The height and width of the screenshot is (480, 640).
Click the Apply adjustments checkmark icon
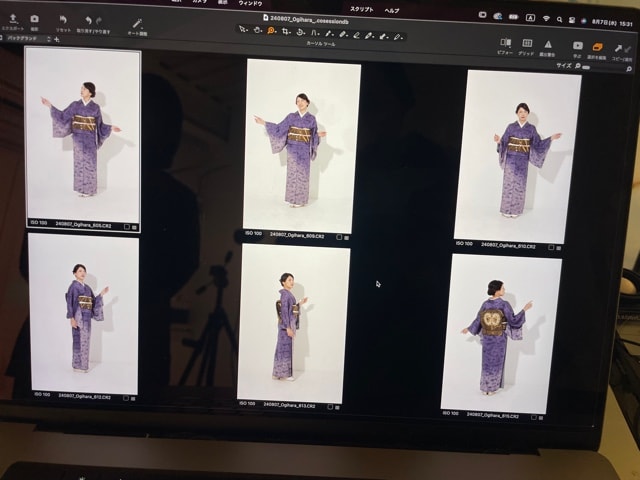click(x=627, y=49)
